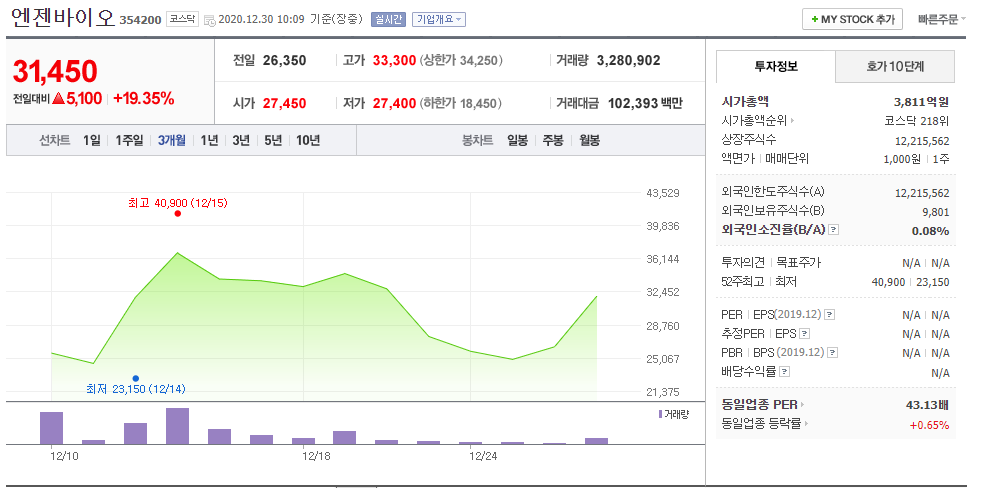Click the current price 31,450

point(55,71)
